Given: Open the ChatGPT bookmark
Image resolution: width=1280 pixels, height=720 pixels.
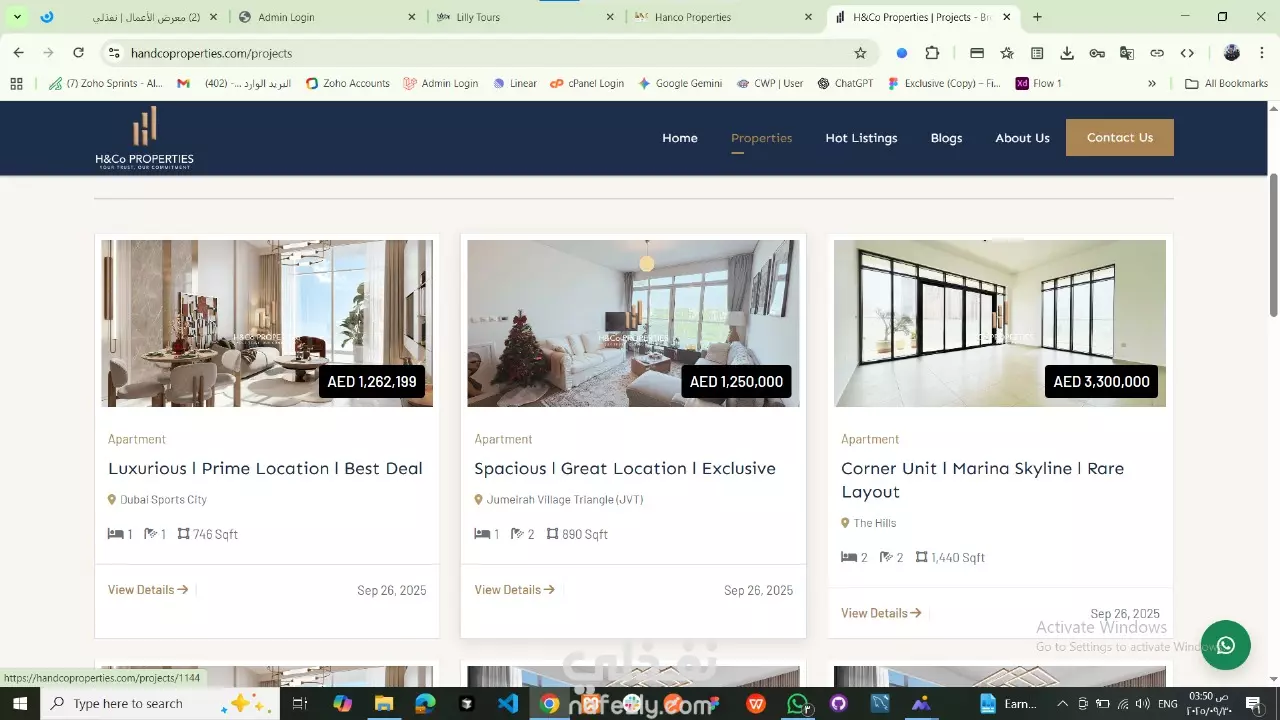Looking at the screenshot, I should pos(844,83).
